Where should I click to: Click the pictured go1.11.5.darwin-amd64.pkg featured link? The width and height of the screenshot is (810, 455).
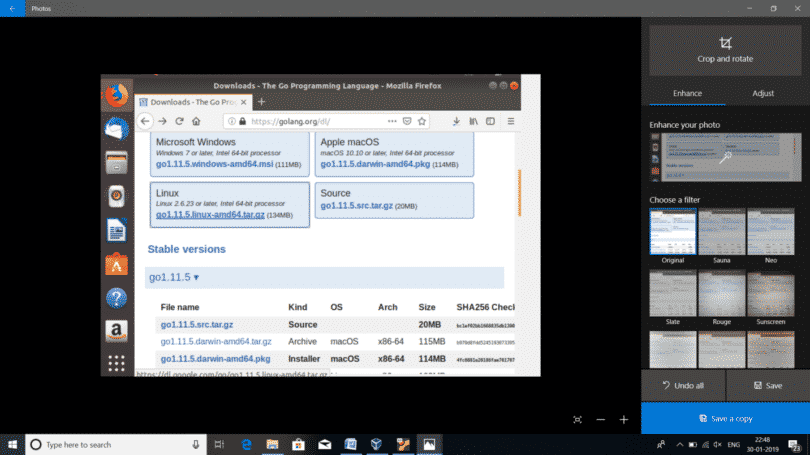point(375,164)
